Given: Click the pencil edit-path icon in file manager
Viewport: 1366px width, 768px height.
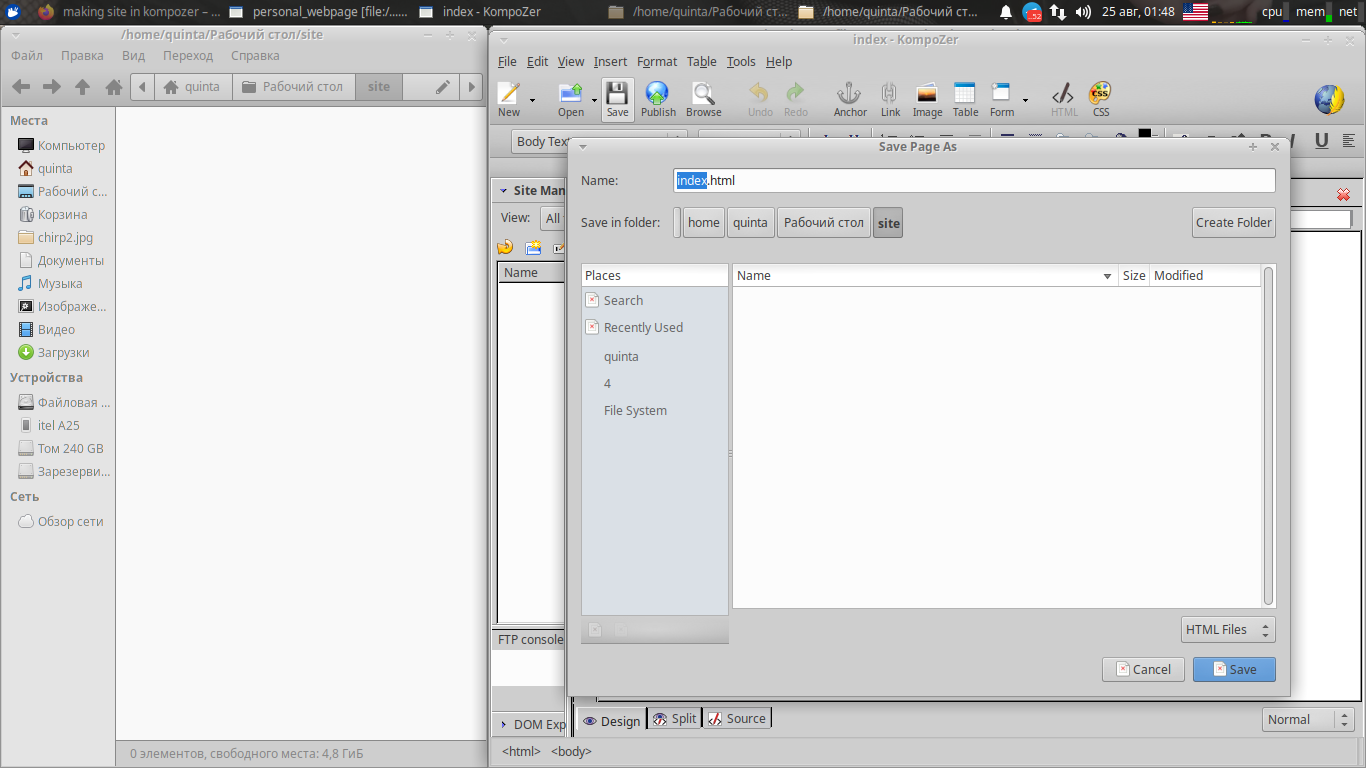Looking at the screenshot, I should 443,87.
